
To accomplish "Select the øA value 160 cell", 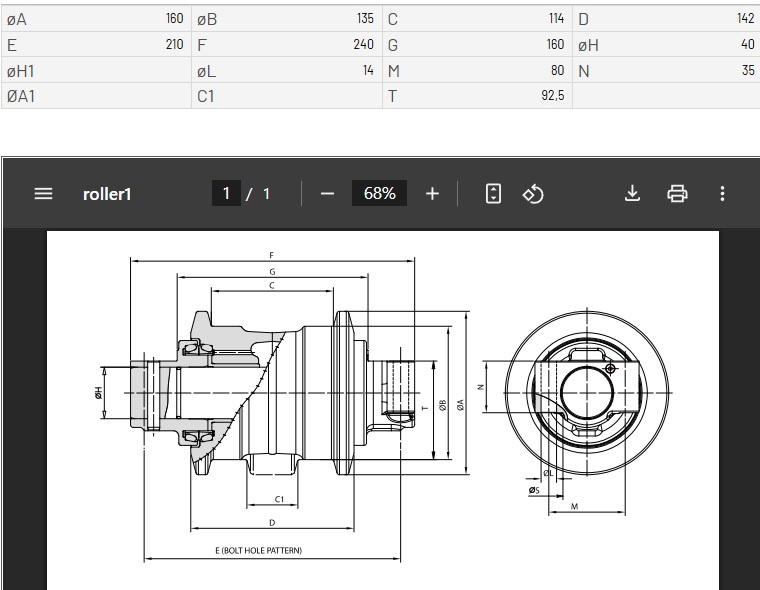I will coord(174,19).
